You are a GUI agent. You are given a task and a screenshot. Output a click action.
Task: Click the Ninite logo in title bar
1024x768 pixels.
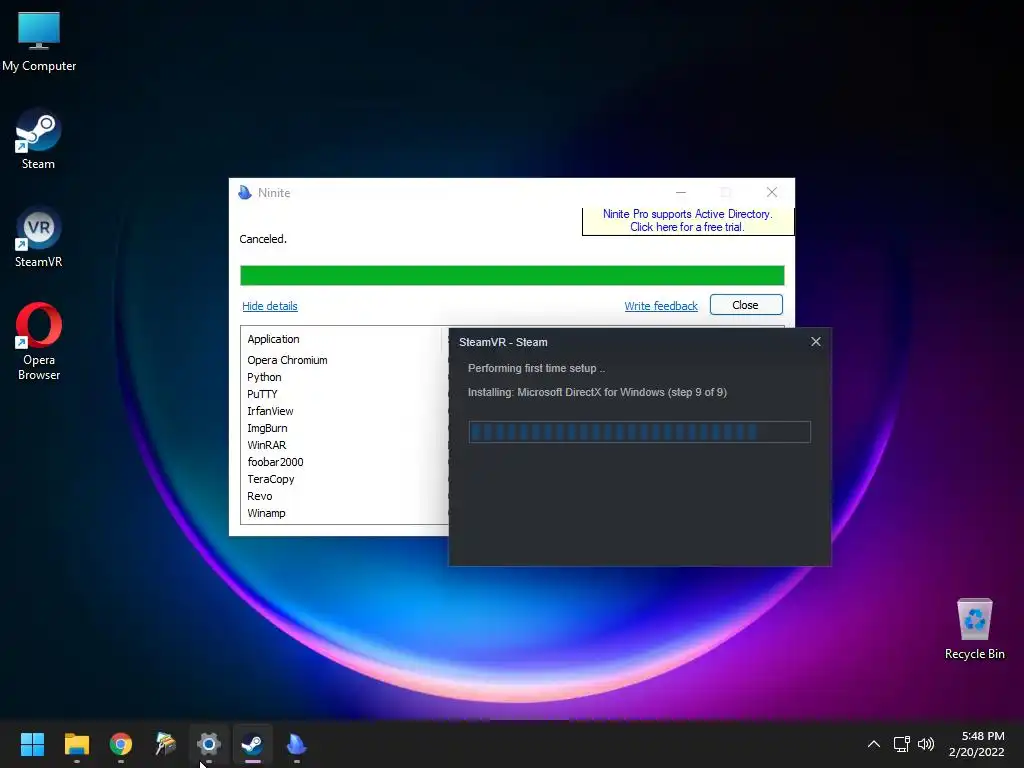click(245, 193)
